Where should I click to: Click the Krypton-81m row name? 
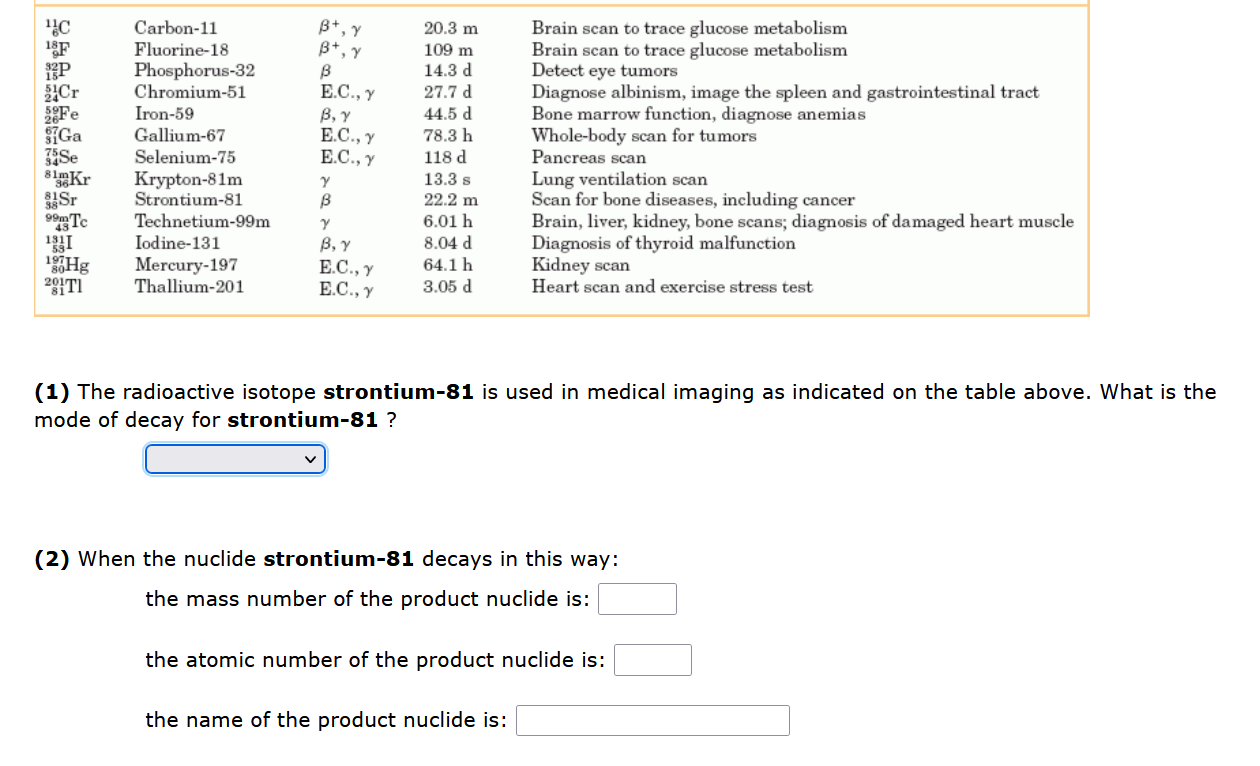[x=189, y=179]
